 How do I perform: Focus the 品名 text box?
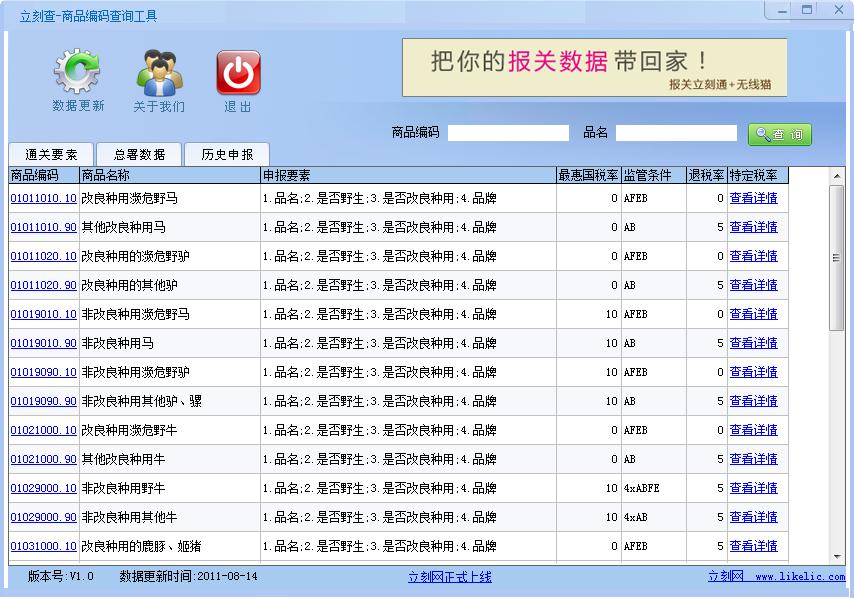click(x=676, y=133)
